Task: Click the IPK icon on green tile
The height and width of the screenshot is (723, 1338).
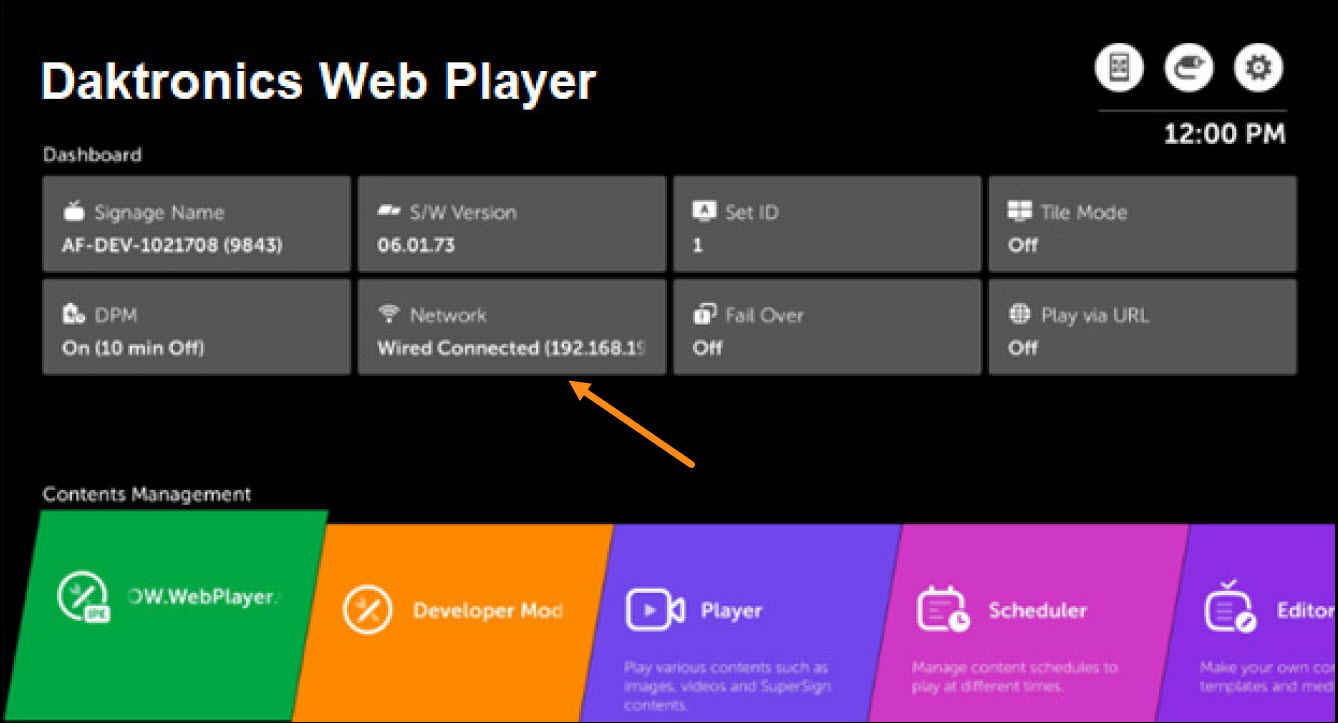Action: click(x=83, y=597)
